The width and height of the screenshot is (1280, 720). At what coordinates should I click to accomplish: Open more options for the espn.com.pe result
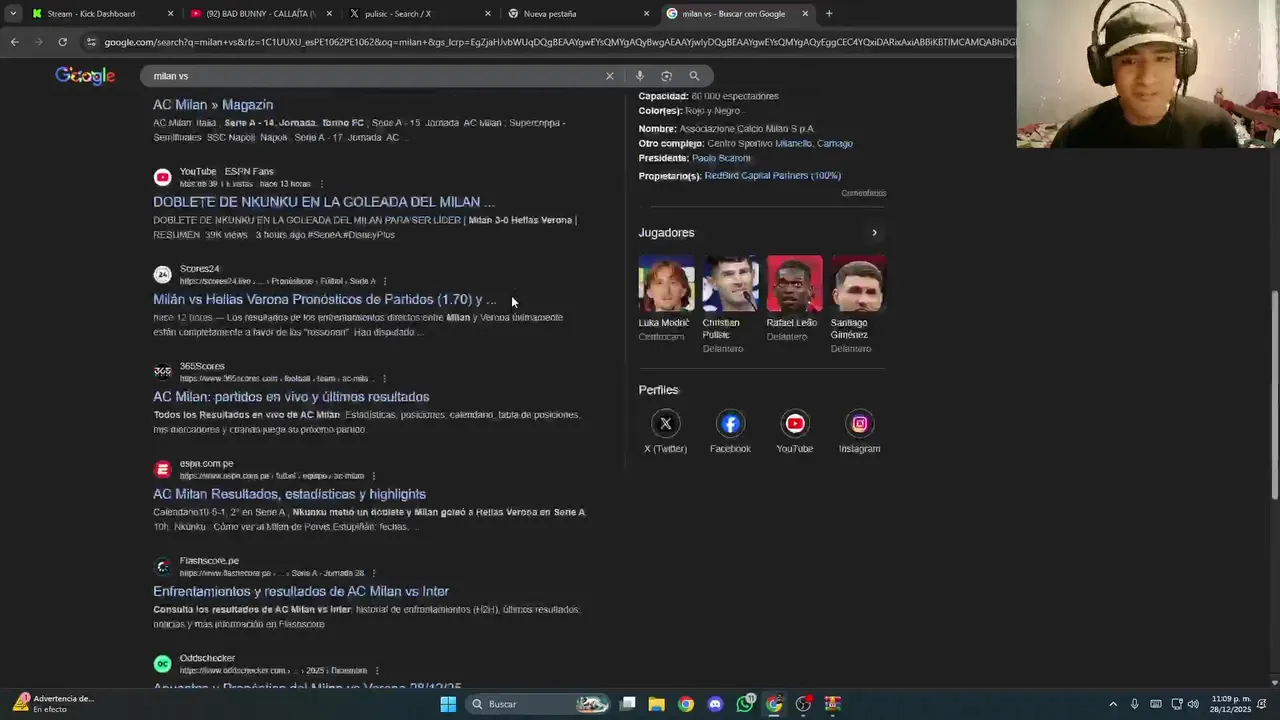tap(374, 476)
